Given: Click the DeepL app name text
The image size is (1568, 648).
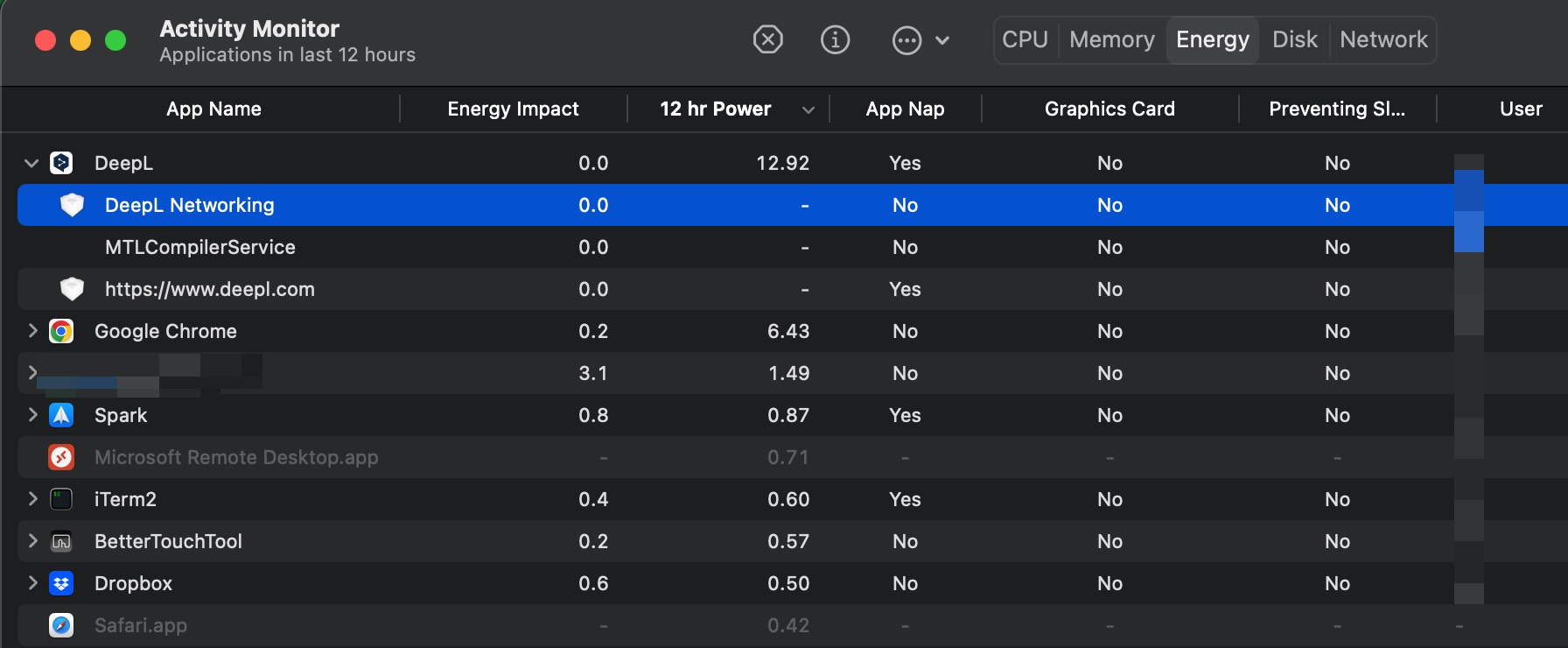Looking at the screenshot, I should coord(123,163).
